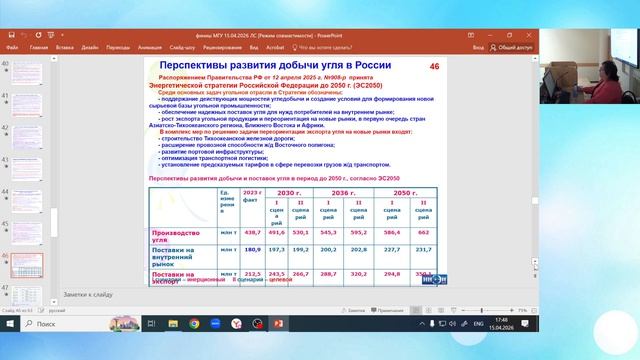Open the Файл menu tab
The image size is (640, 360).
pyautogui.click(x=12, y=47)
